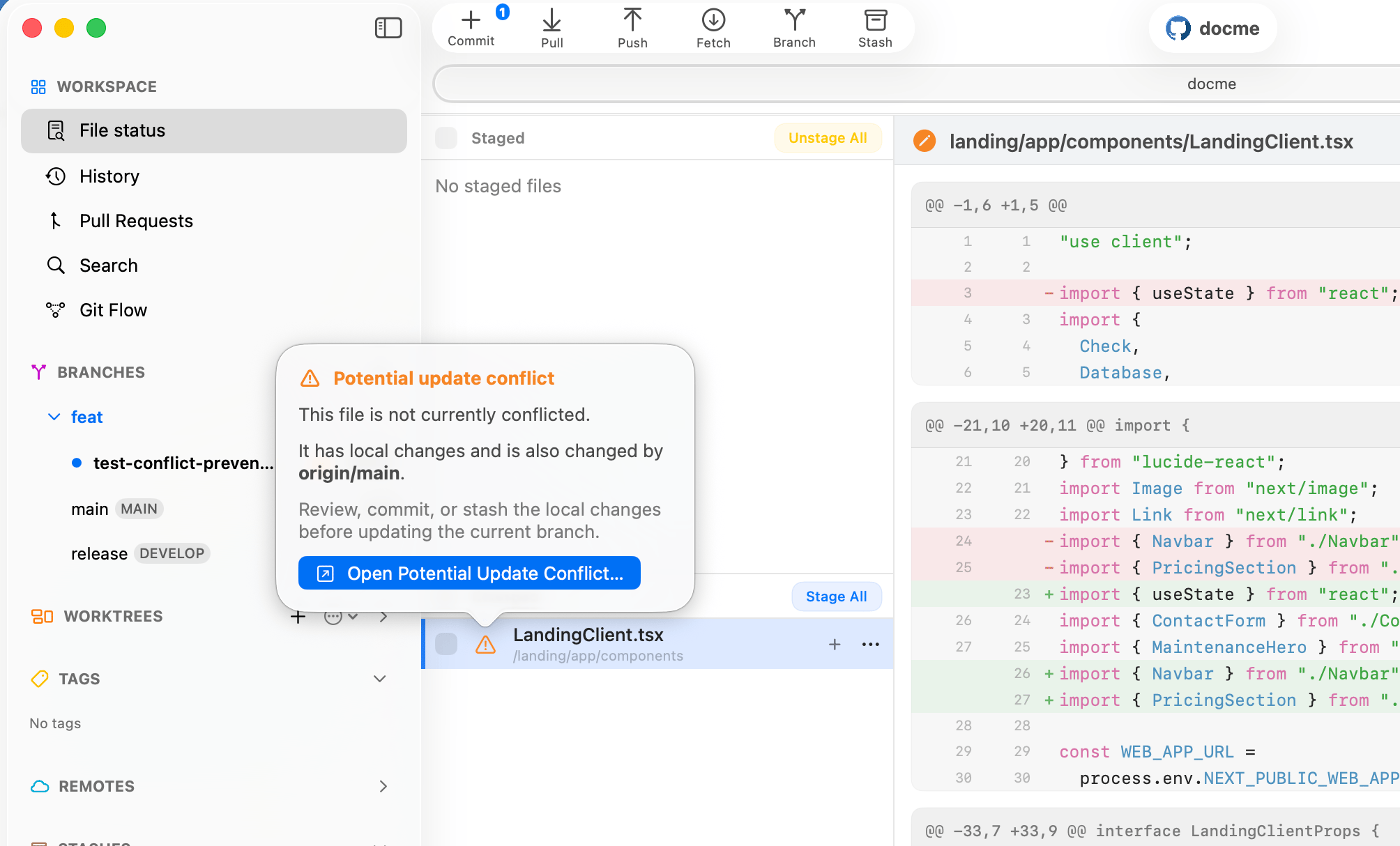
Task: Click Unstage All button
Action: pos(828,138)
